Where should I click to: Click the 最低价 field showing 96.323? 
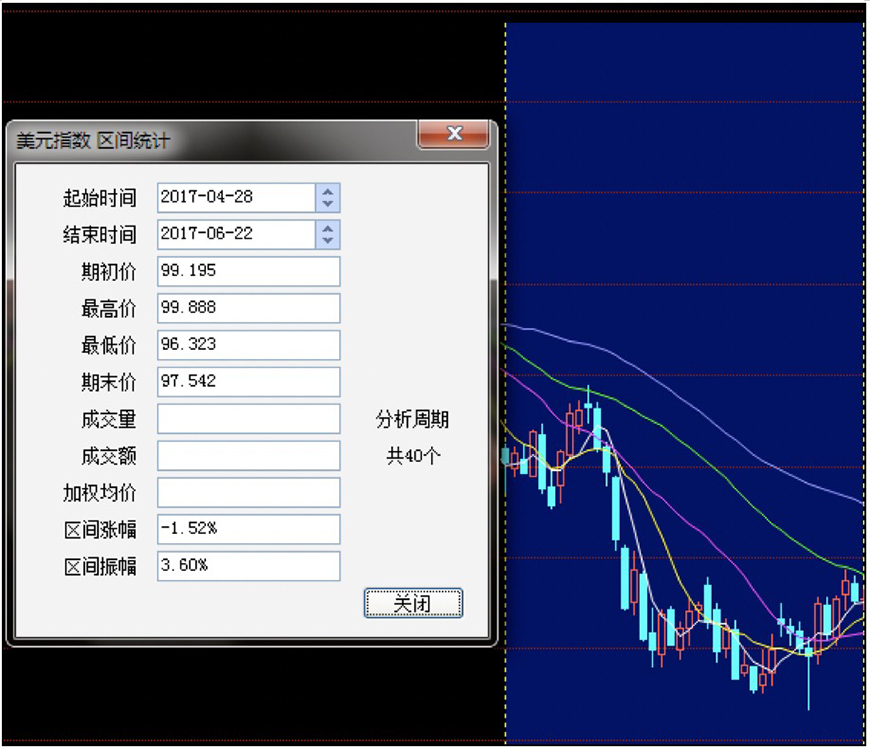tap(248, 345)
